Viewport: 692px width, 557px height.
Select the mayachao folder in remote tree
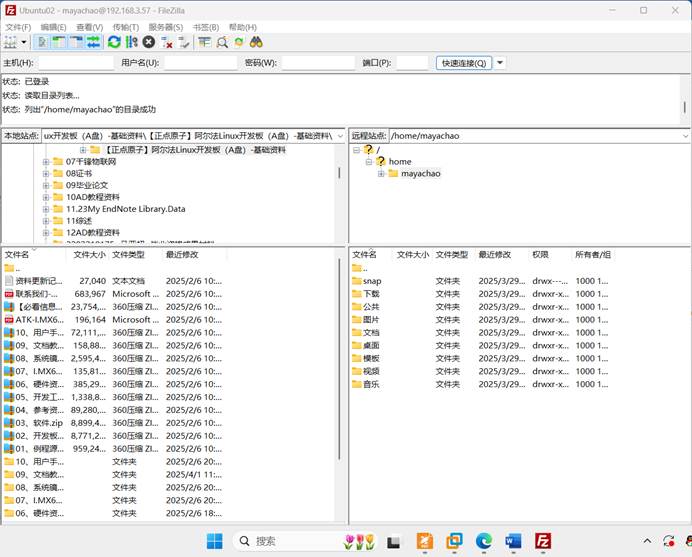420,174
